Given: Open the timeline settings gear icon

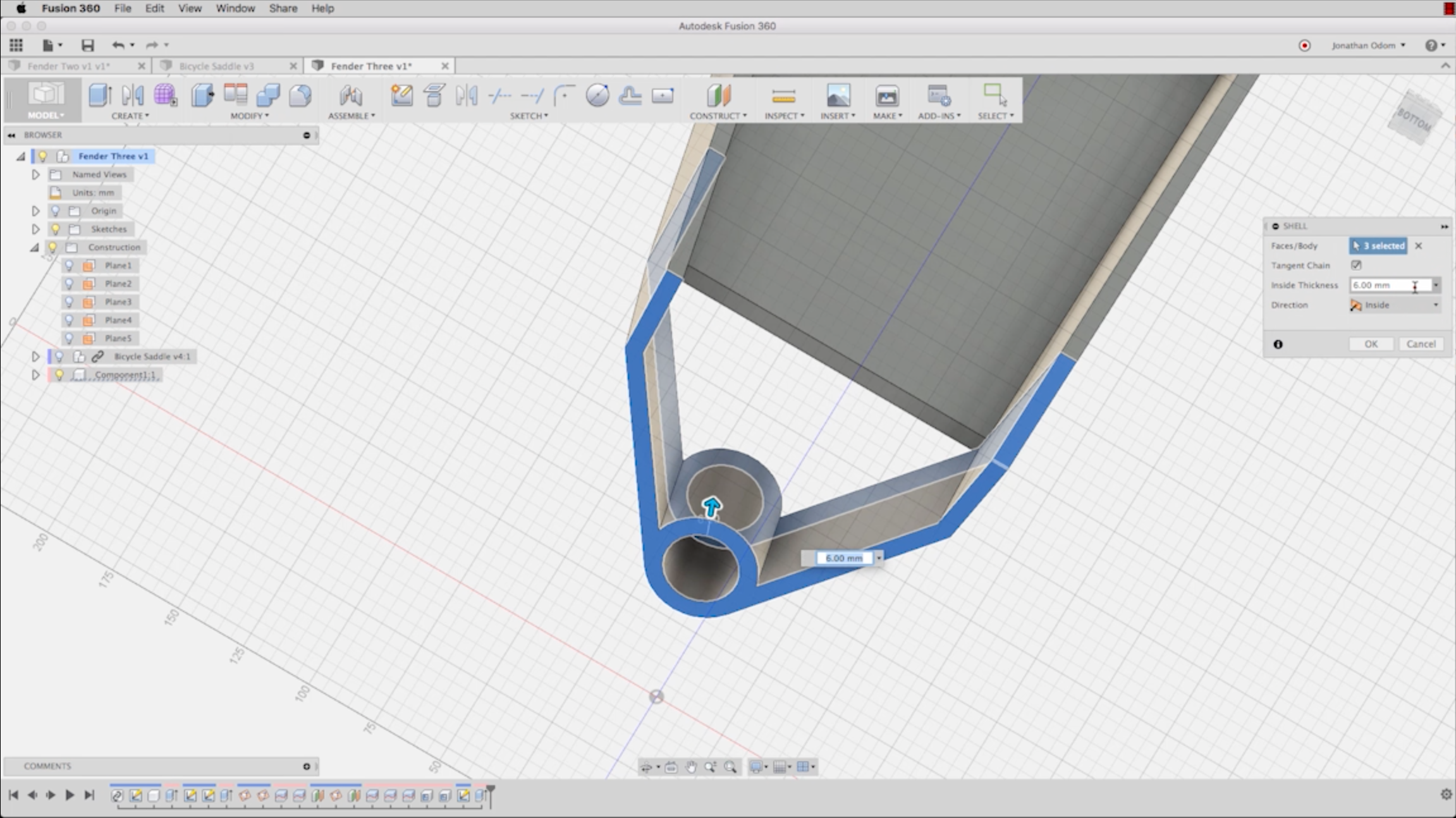Looking at the screenshot, I should point(1445,795).
